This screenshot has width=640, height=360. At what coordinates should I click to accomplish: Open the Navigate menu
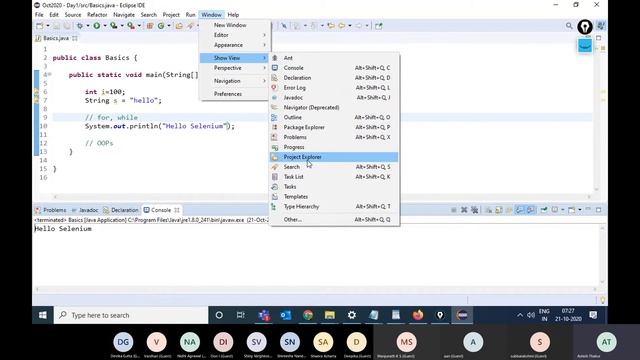click(x=124, y=15)
